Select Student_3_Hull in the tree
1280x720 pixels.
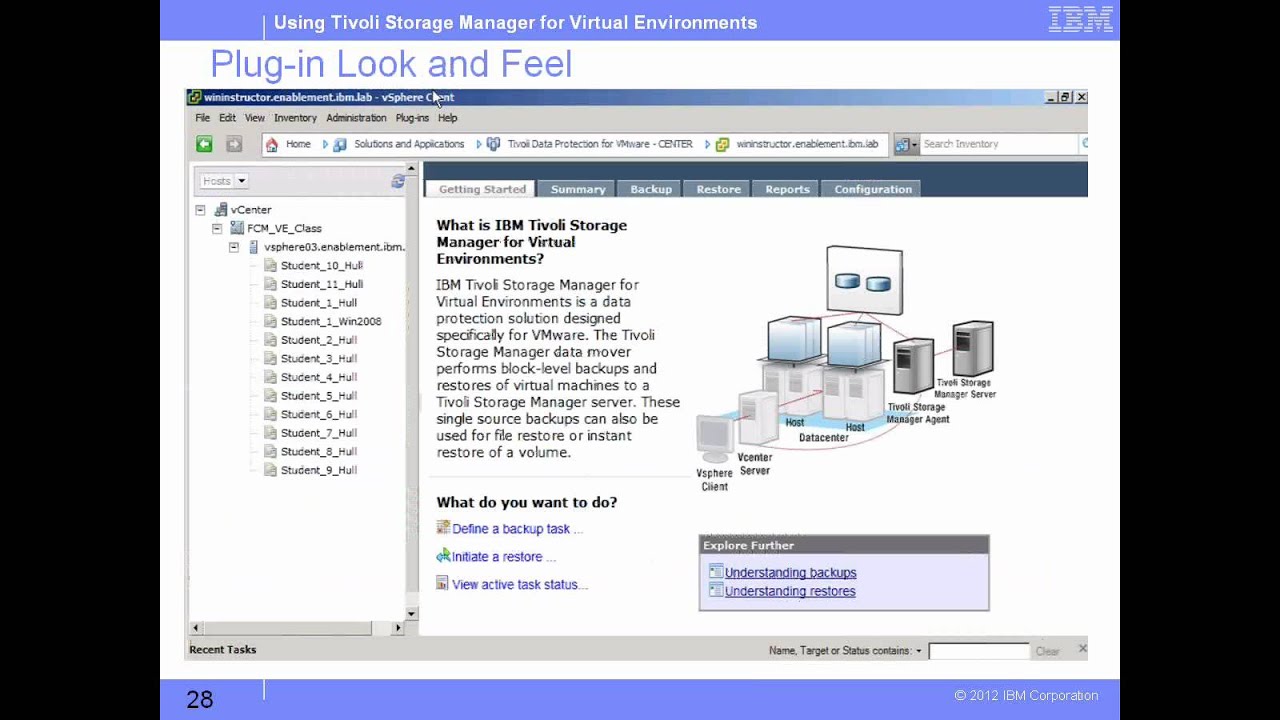click(x=319, y=359)
